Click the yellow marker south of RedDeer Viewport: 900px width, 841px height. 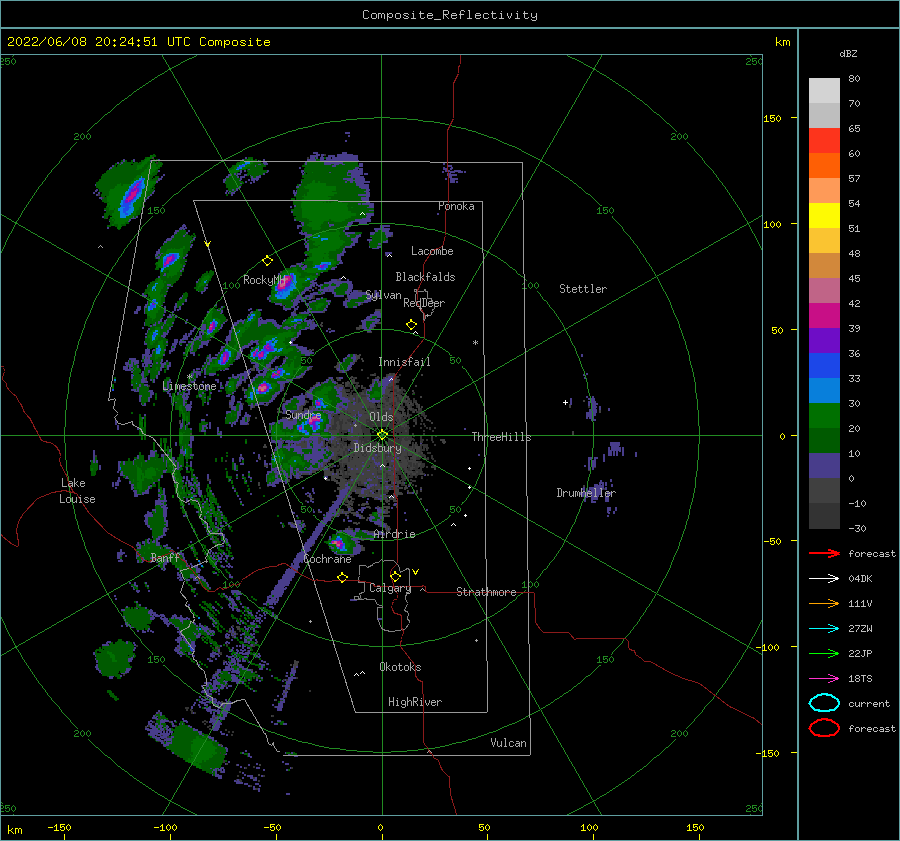point(411,325)
